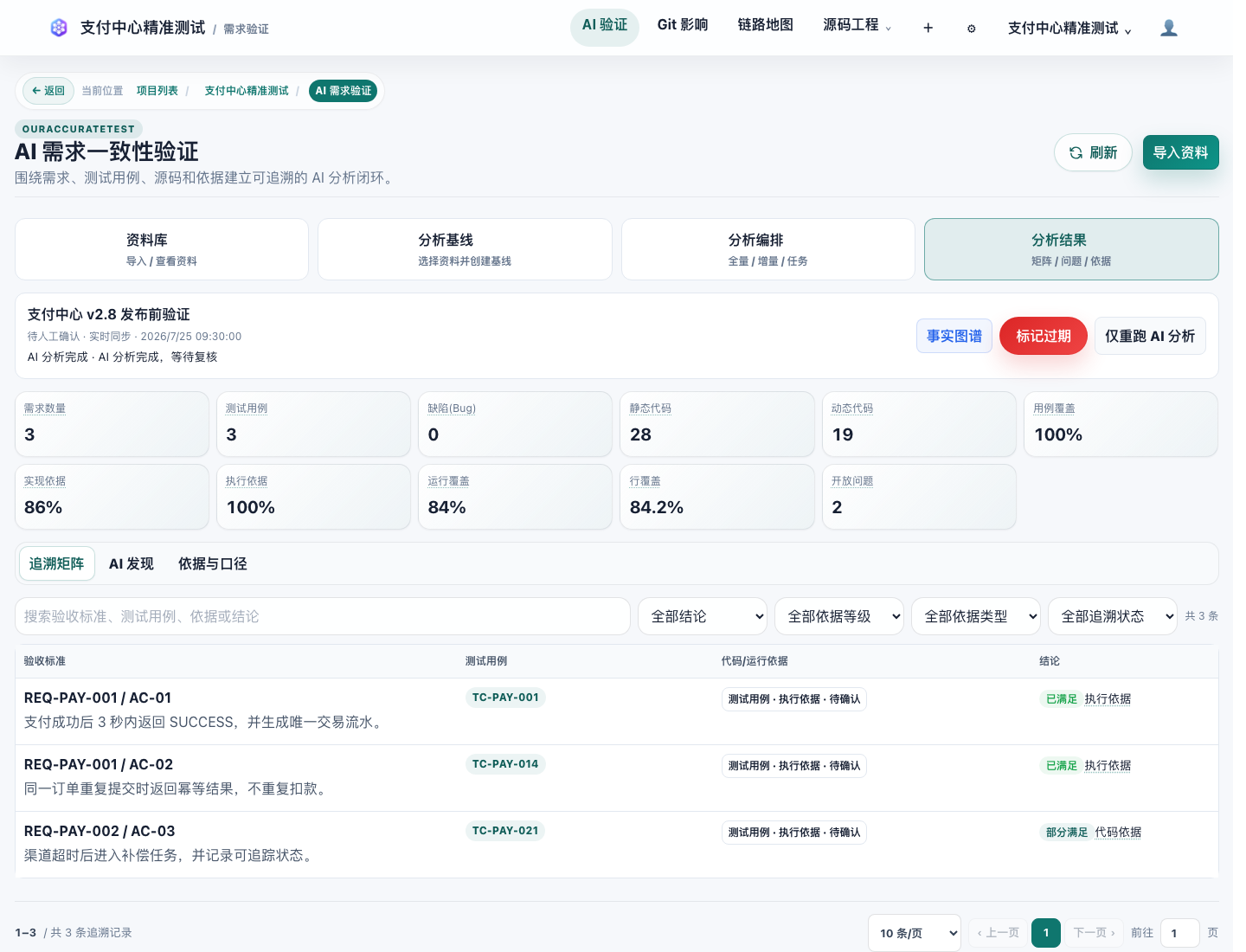Focus the 前往 page number input
Screen dimensions: 1246x952
pyautogui.click(x=1179, y=933)
